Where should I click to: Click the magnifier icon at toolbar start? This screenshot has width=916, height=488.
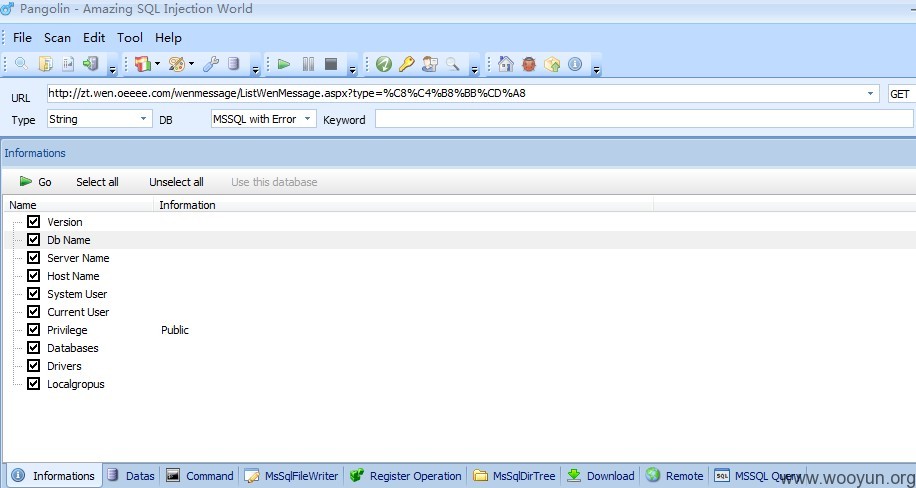[21, 64]
